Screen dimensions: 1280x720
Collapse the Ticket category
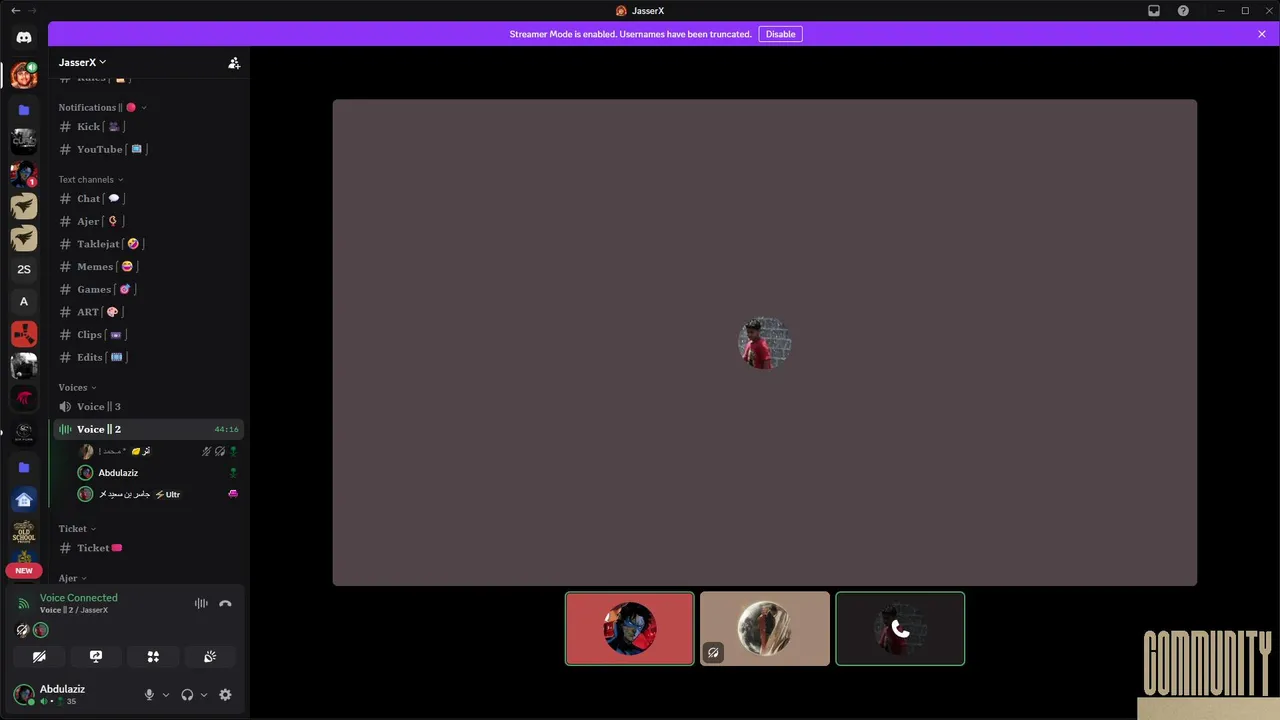pos(77,529)
